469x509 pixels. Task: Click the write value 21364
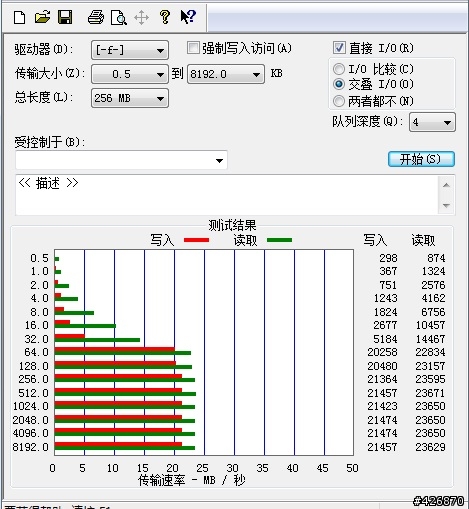(x=382, y=379)
